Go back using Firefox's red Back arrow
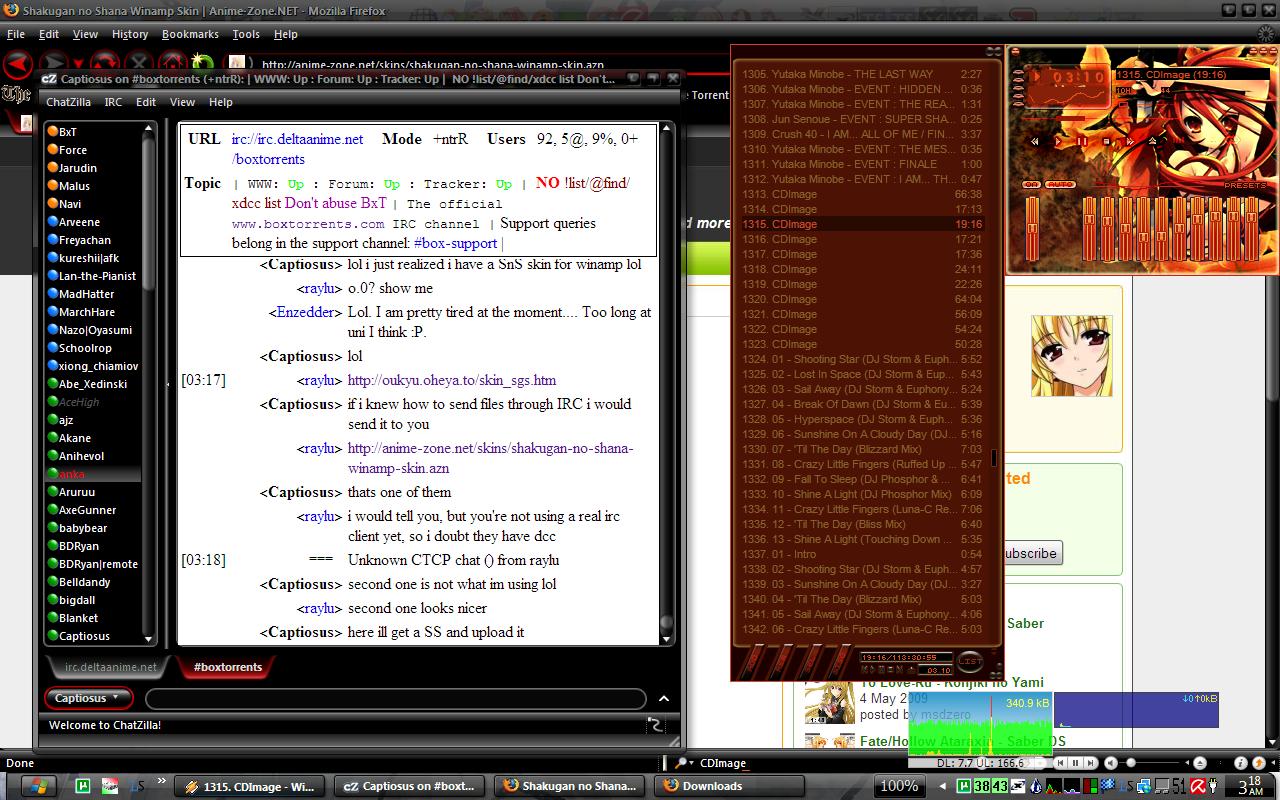Viewport: 1280px width, 800px height. [x=17, y=65]
